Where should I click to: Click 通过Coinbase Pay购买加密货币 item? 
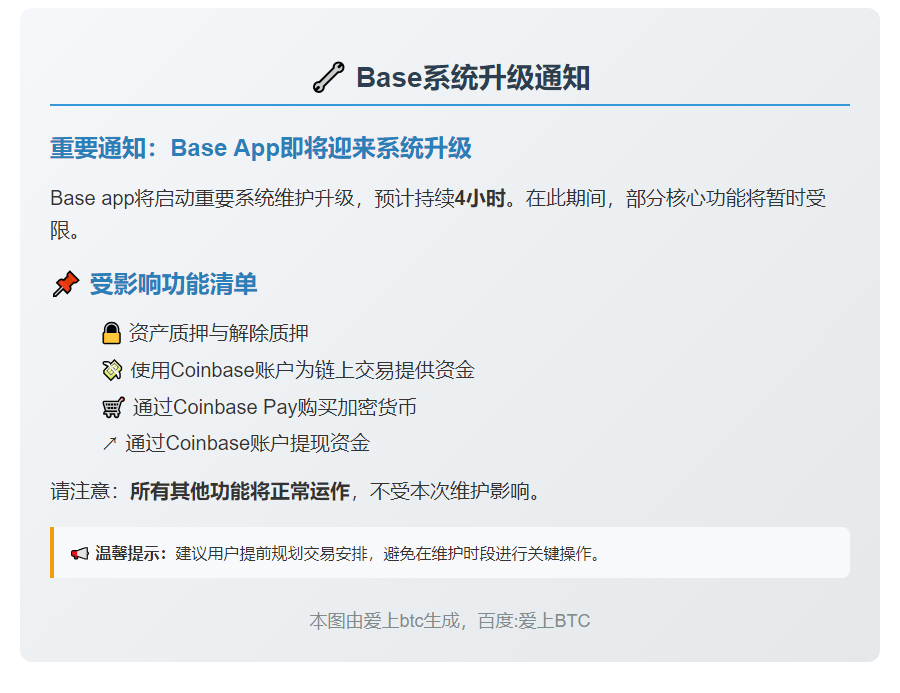coord(275,407)
